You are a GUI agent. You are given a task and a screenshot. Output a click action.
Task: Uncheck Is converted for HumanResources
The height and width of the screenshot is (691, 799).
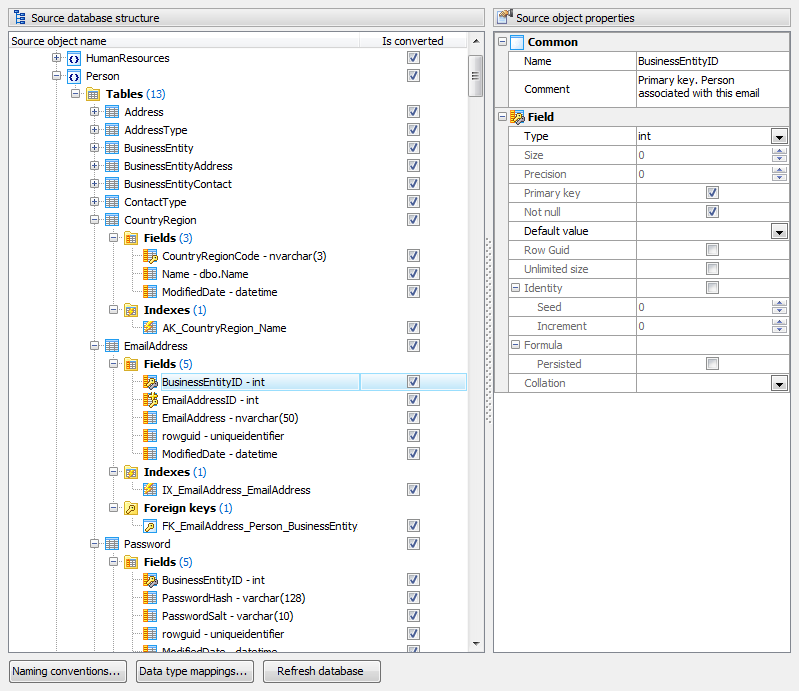tap(413, 58)
